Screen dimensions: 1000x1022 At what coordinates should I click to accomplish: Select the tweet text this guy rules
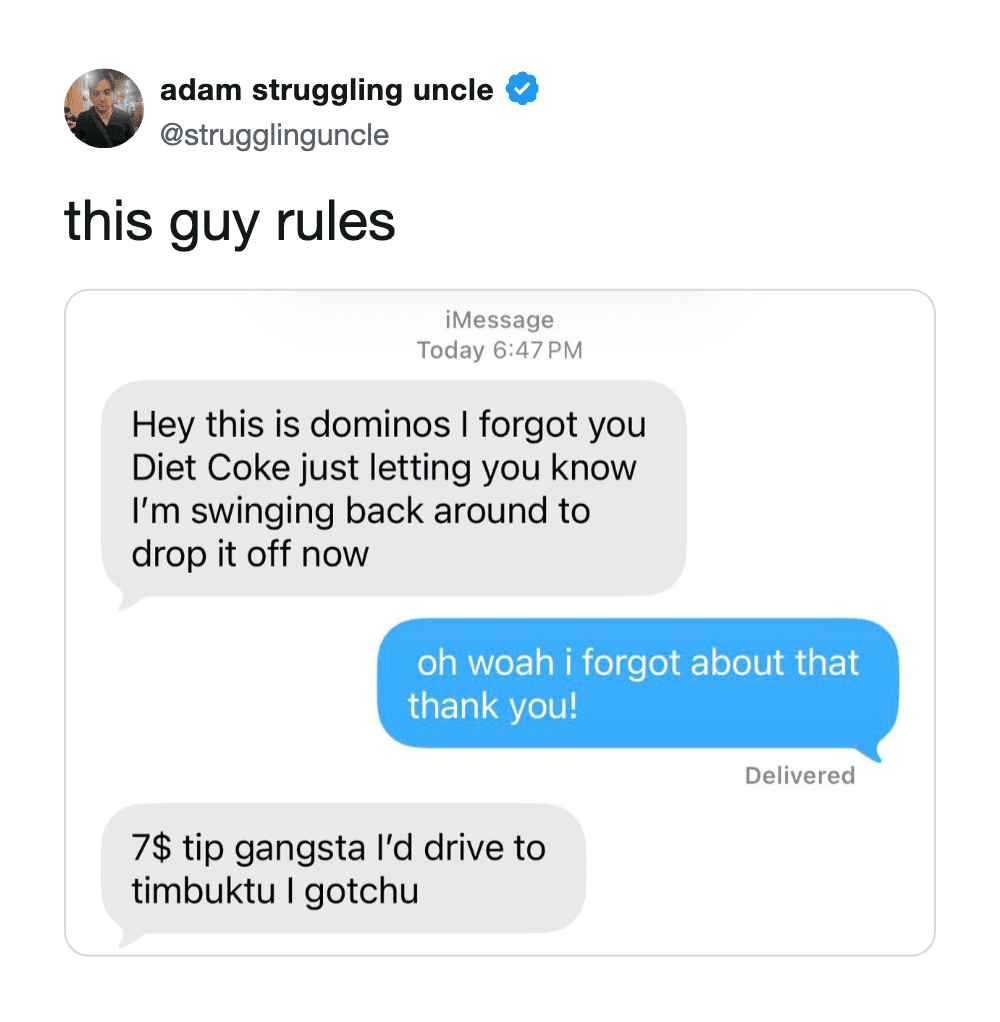point(230,223)
